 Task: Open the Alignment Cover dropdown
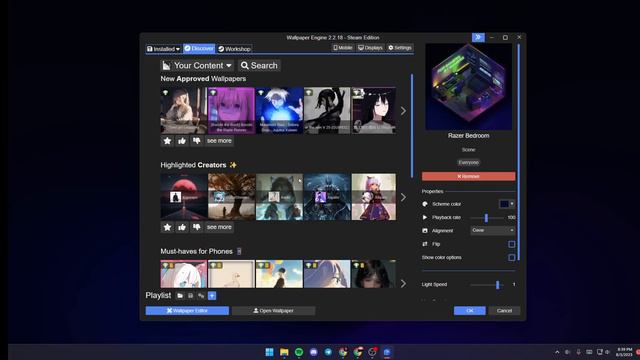pos(493,231)
